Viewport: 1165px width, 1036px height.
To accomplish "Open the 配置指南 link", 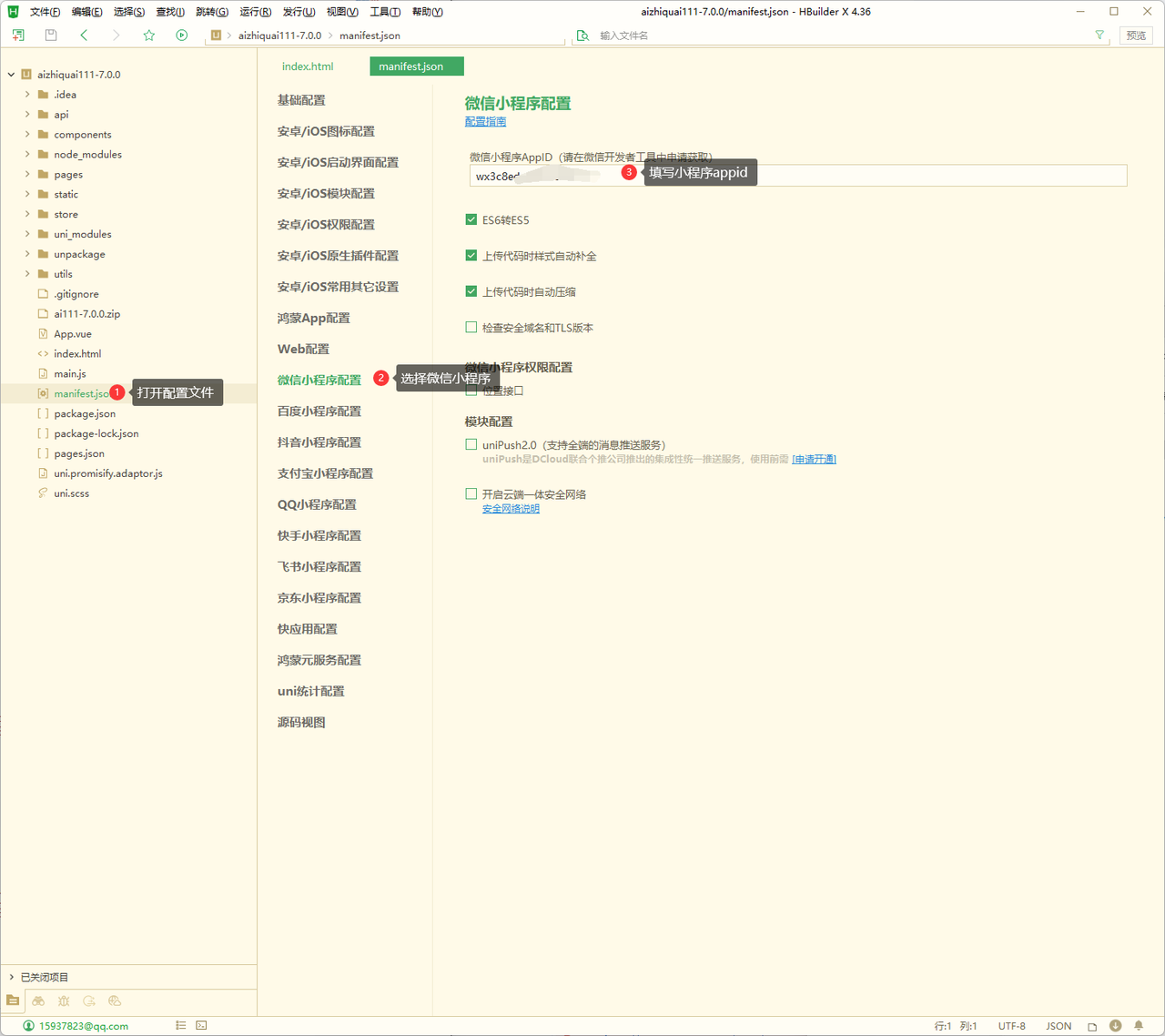I will 485,121.
